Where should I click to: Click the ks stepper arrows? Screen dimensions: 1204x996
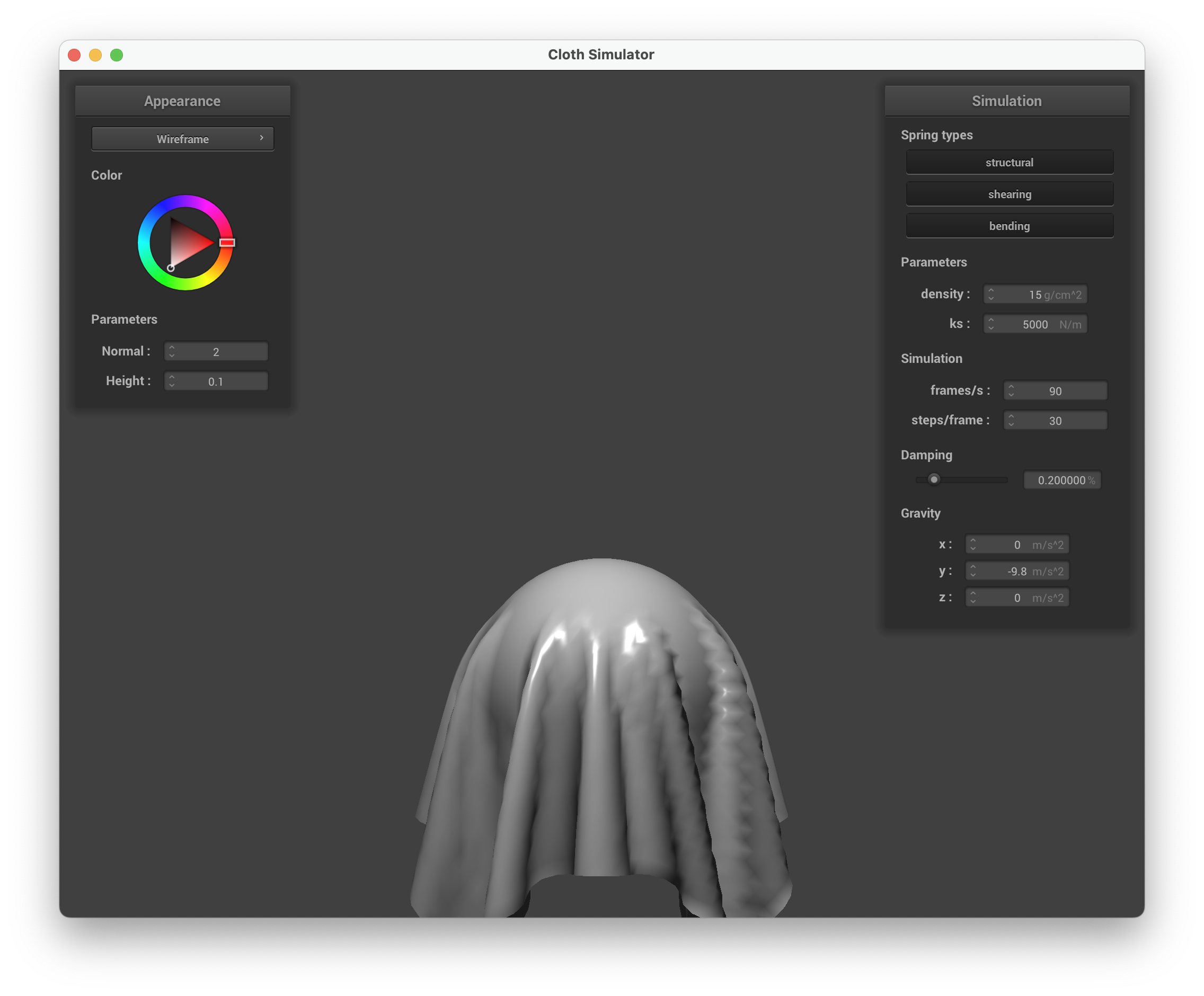991,324
